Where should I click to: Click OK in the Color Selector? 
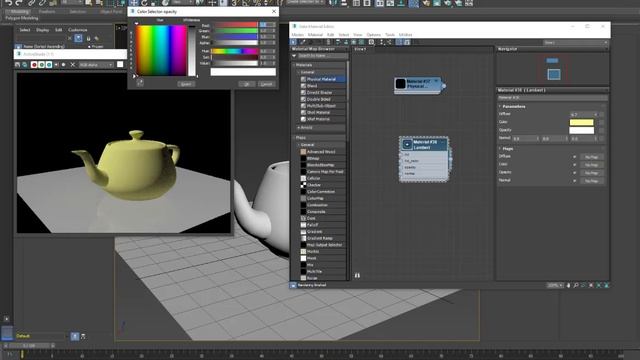pyautogui.click(x=247, y=84)
